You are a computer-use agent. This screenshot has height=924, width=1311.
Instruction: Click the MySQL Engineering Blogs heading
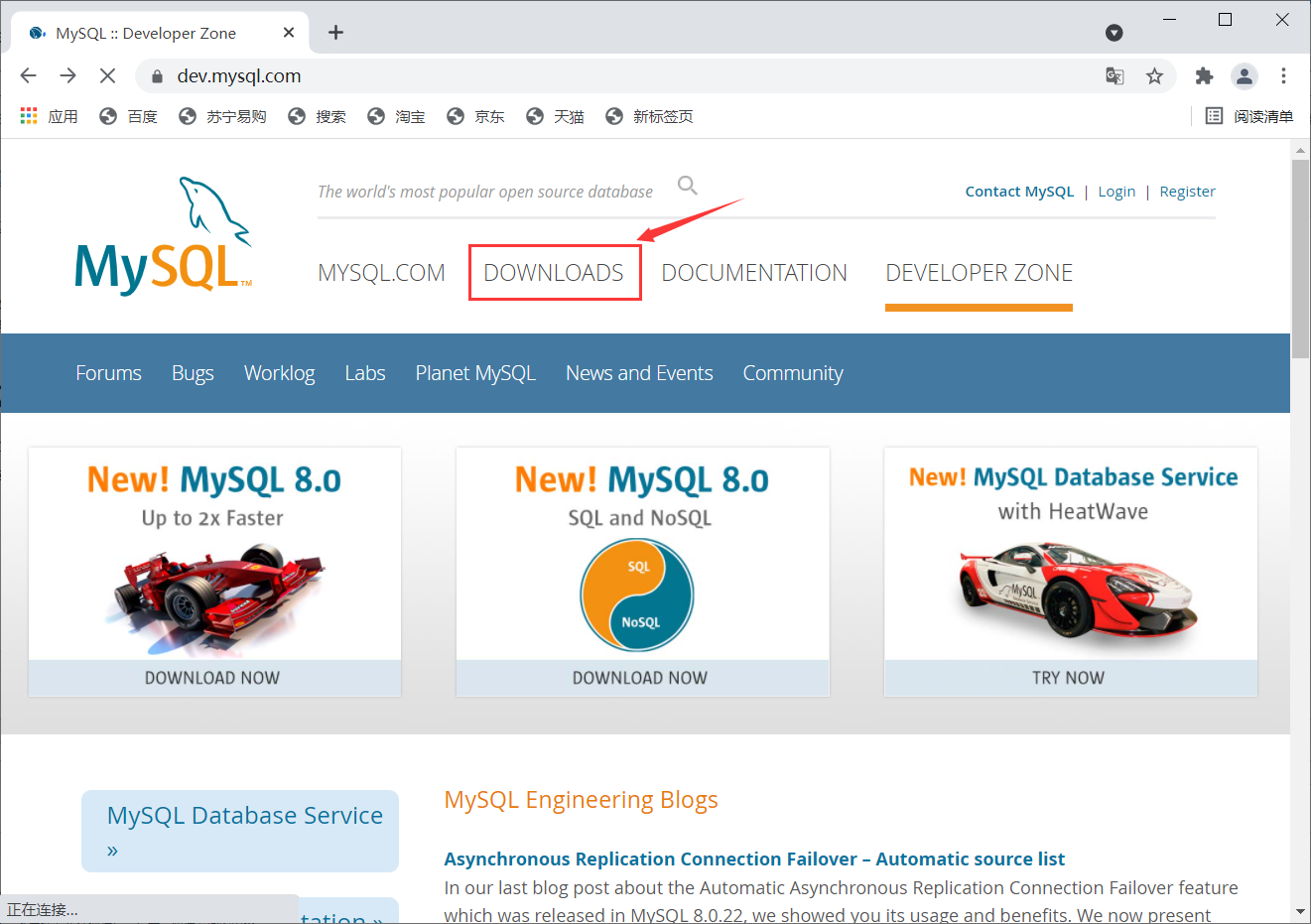581,800
